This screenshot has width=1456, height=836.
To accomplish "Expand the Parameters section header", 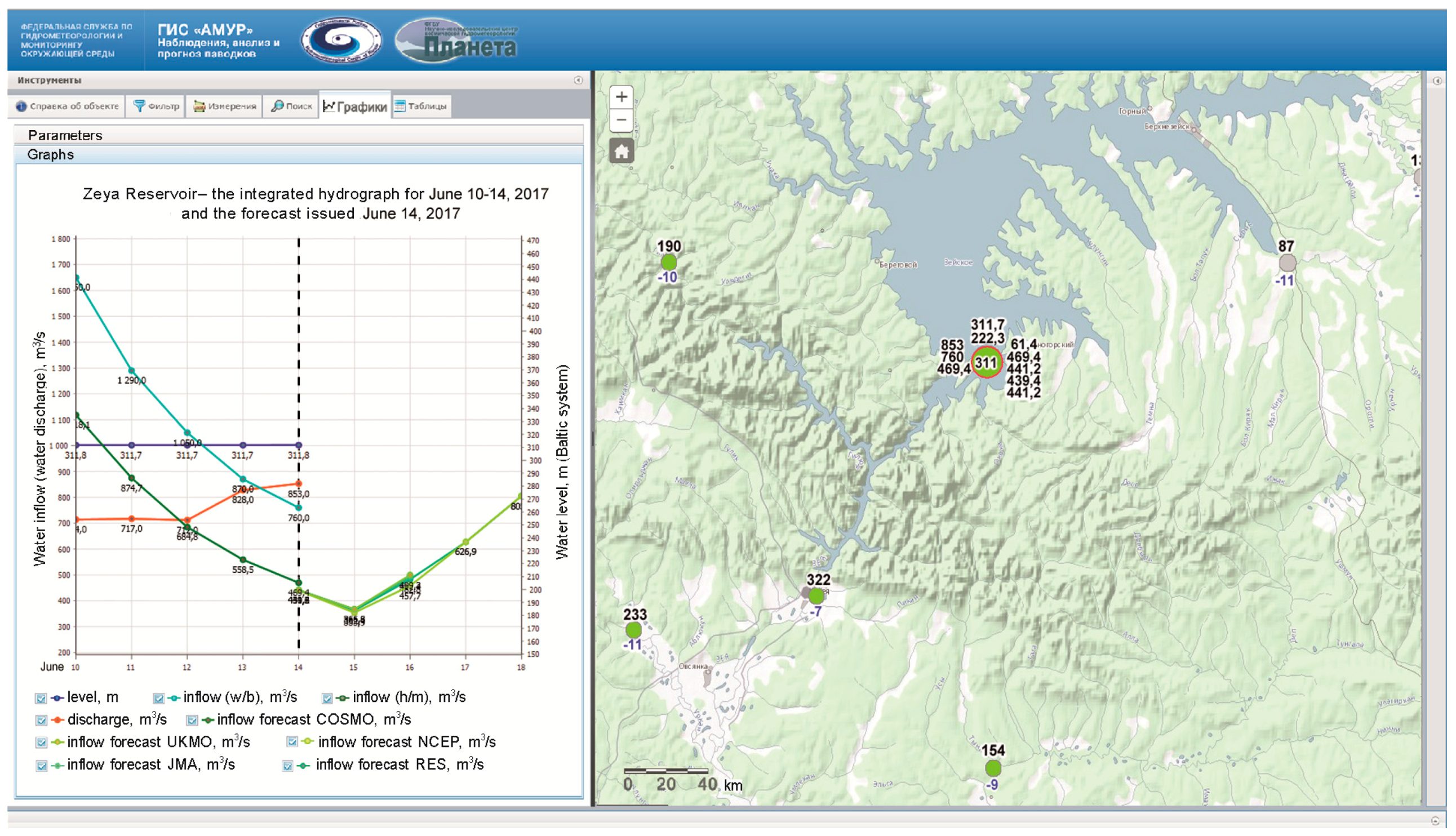I will [x=299, y=135].
